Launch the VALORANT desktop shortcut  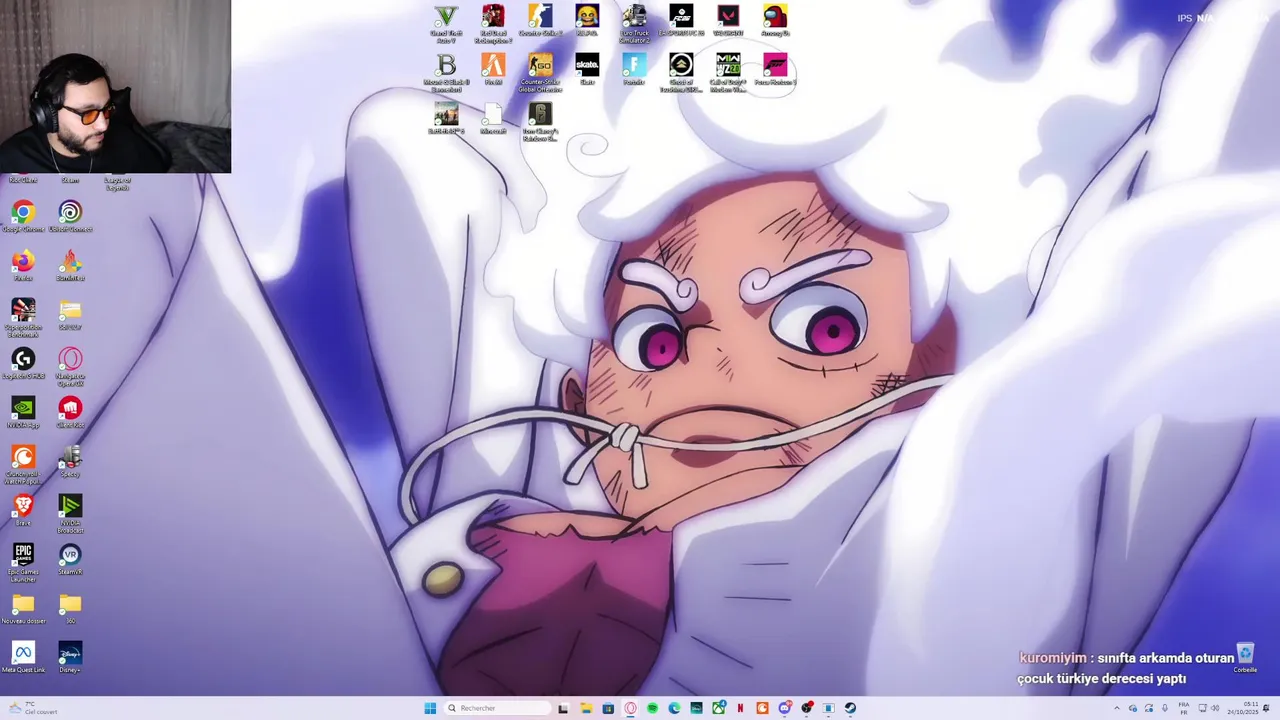tap(728, 20)
